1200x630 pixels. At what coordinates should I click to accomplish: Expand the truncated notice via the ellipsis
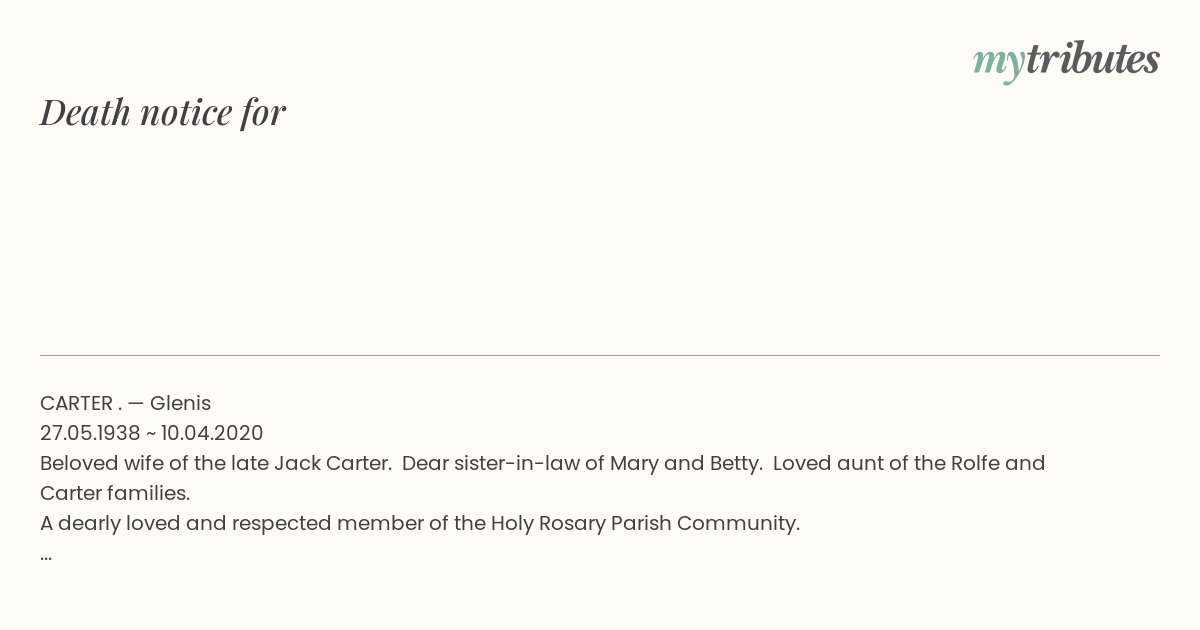coord(46,555)
